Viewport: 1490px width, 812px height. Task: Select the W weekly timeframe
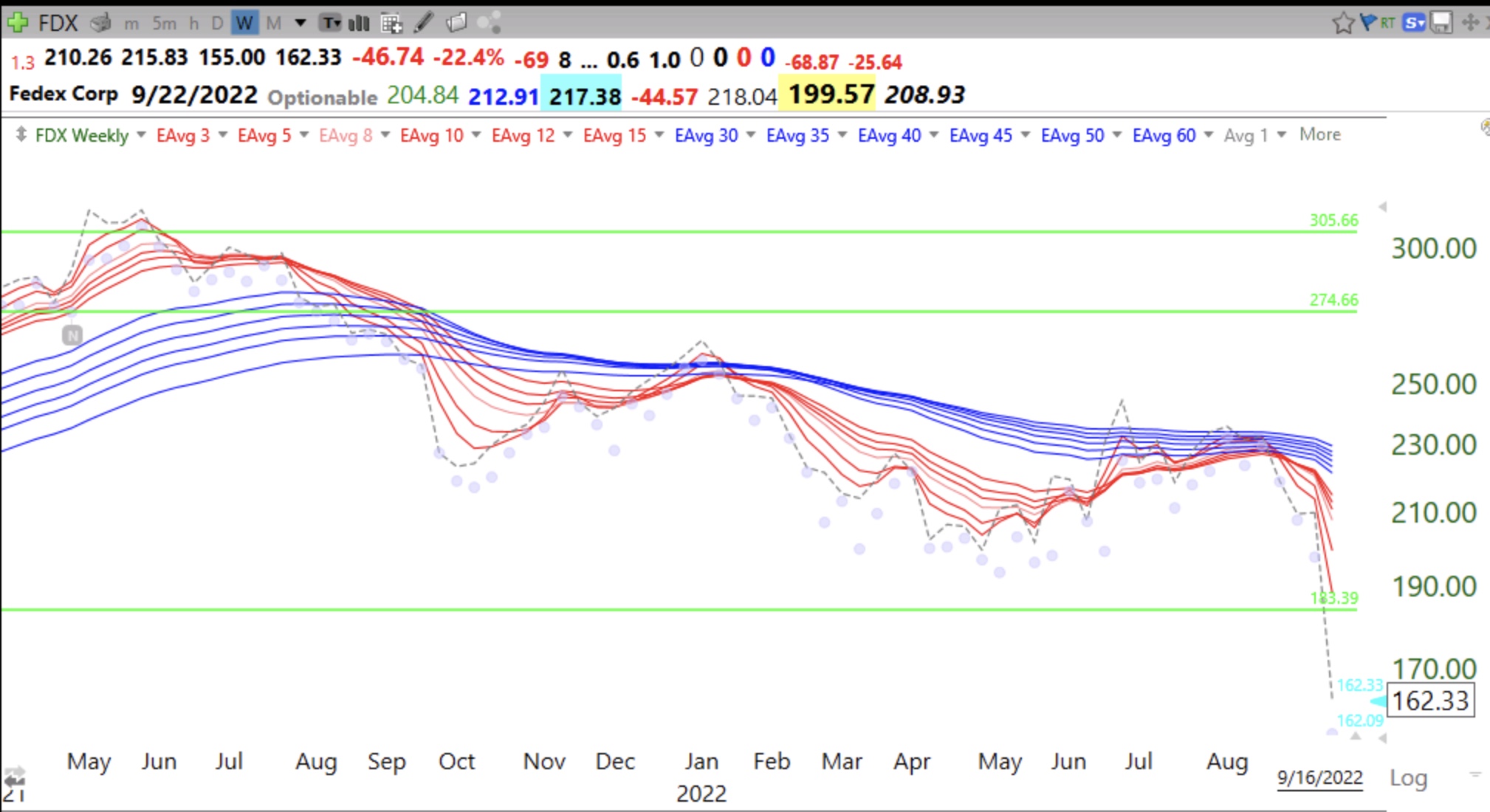tap(244, 24)
